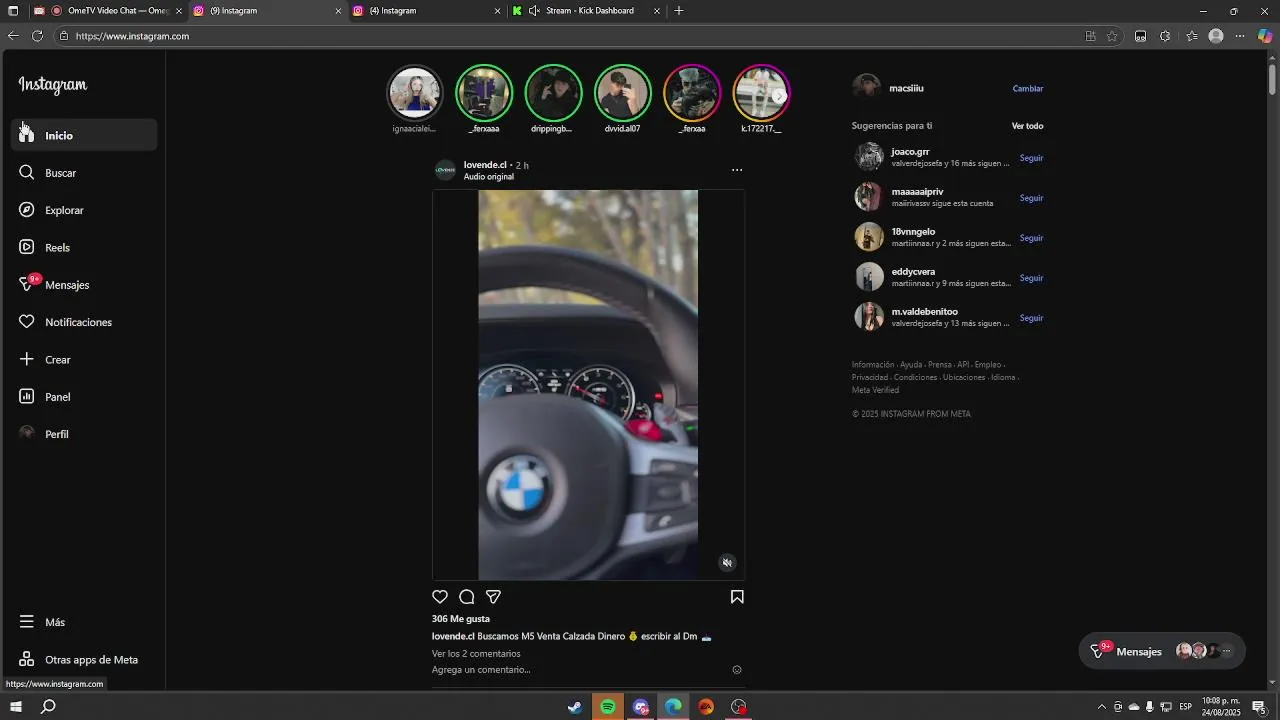Open a new browser tab

pos(679,11)
